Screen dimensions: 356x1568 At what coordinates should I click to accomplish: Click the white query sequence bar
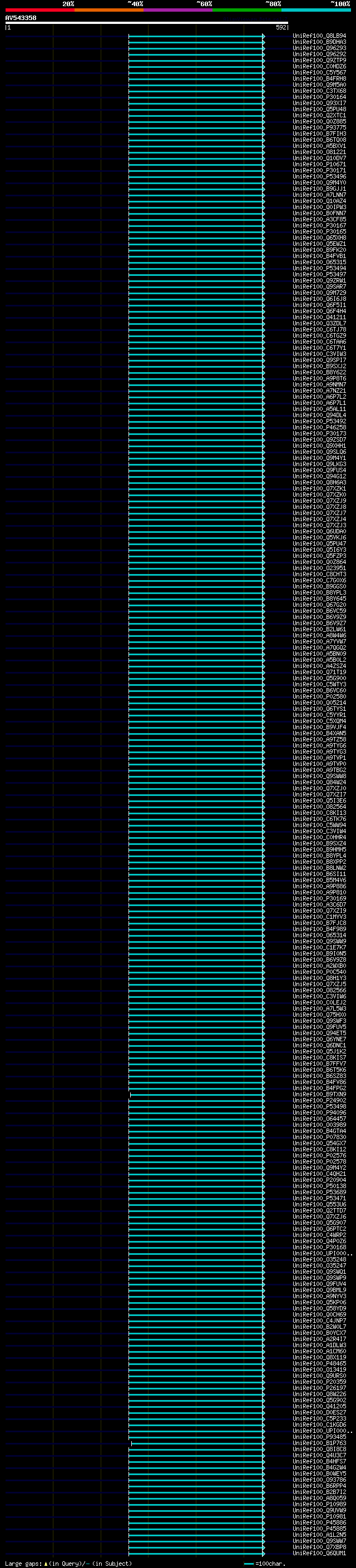tap(147, 22)
